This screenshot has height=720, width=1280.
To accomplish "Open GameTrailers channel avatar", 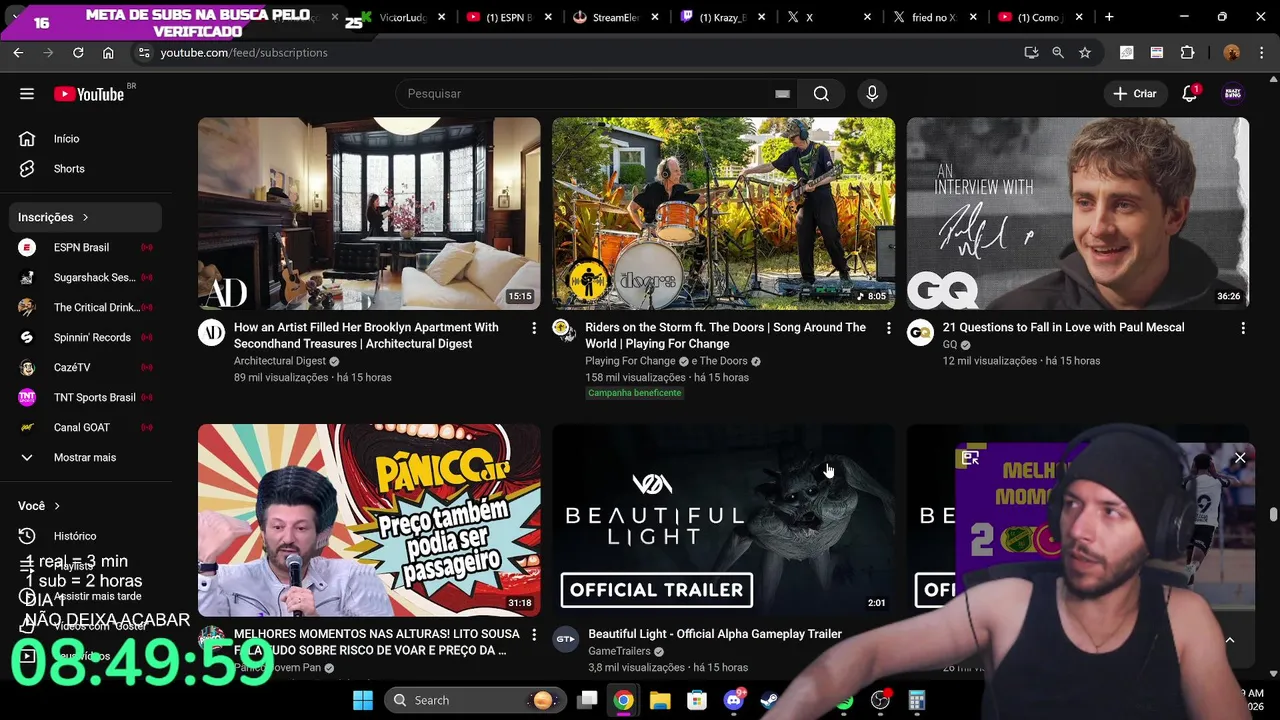I will pos(566,640).
